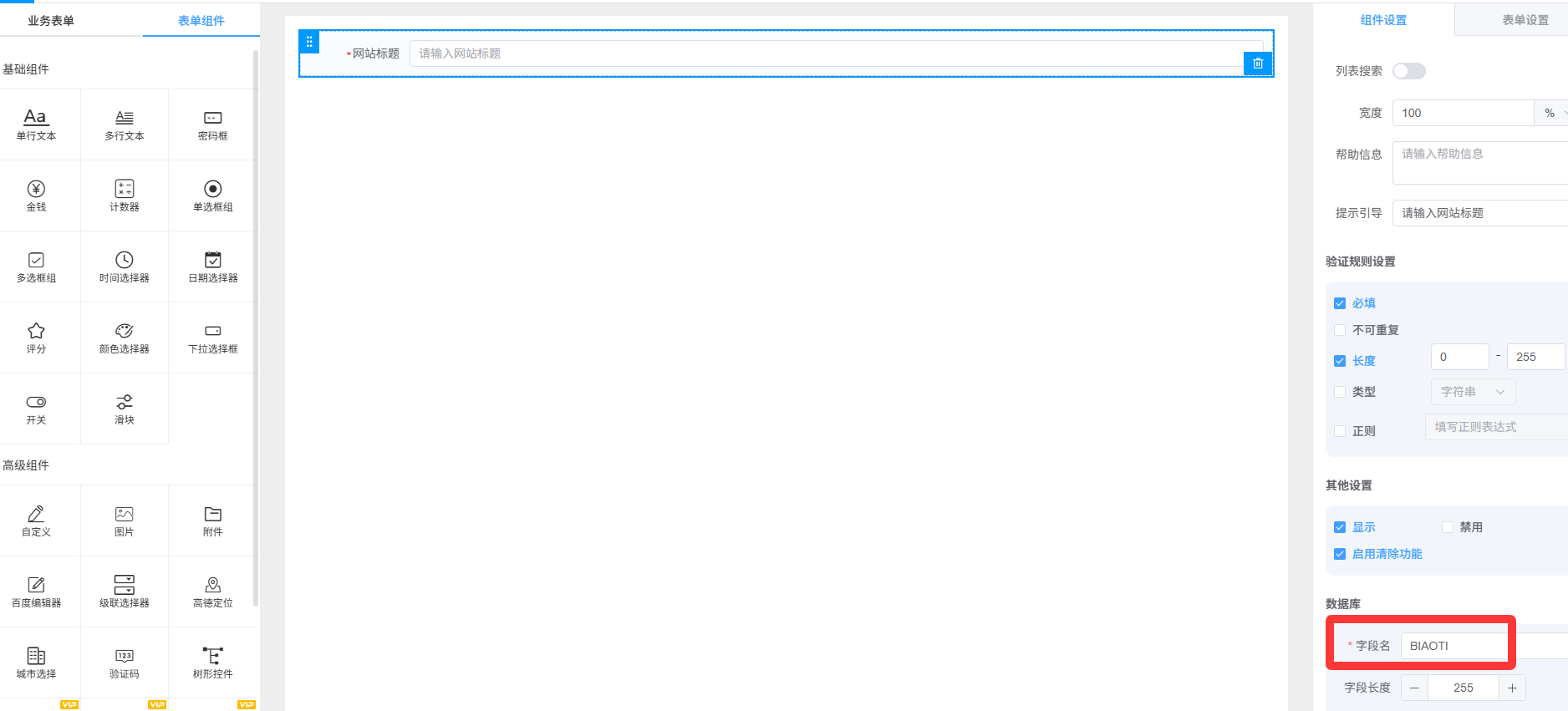This screenshot has height=711, width=1568.
Task: Open the 表单设置 tab
Action: point(1525,20)
